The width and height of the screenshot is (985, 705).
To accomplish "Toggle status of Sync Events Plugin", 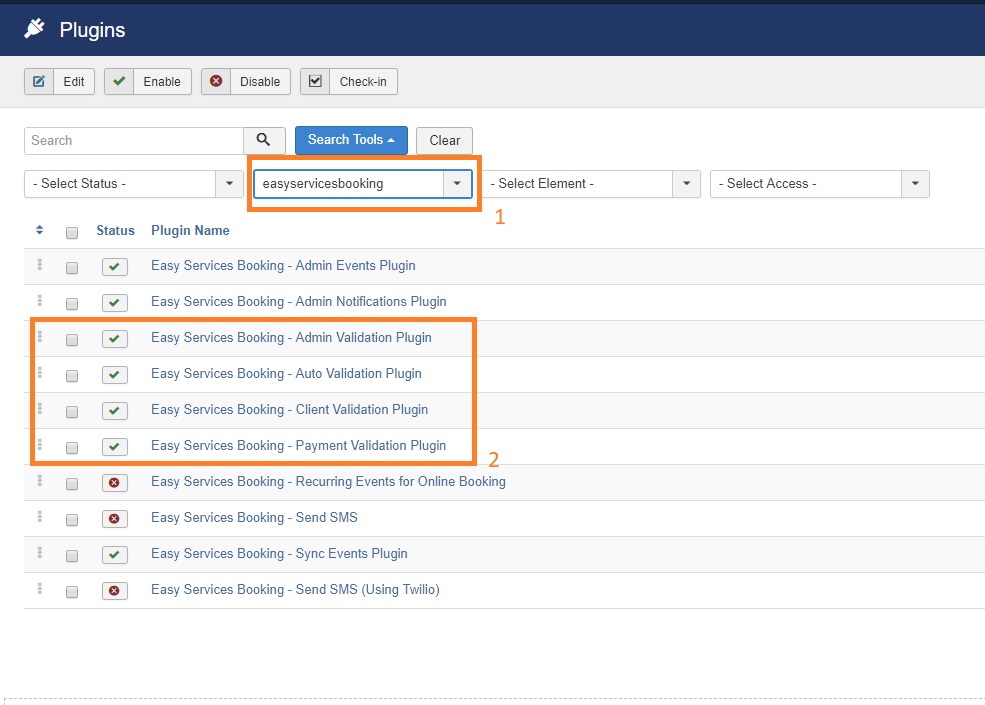I will (115, 555).
